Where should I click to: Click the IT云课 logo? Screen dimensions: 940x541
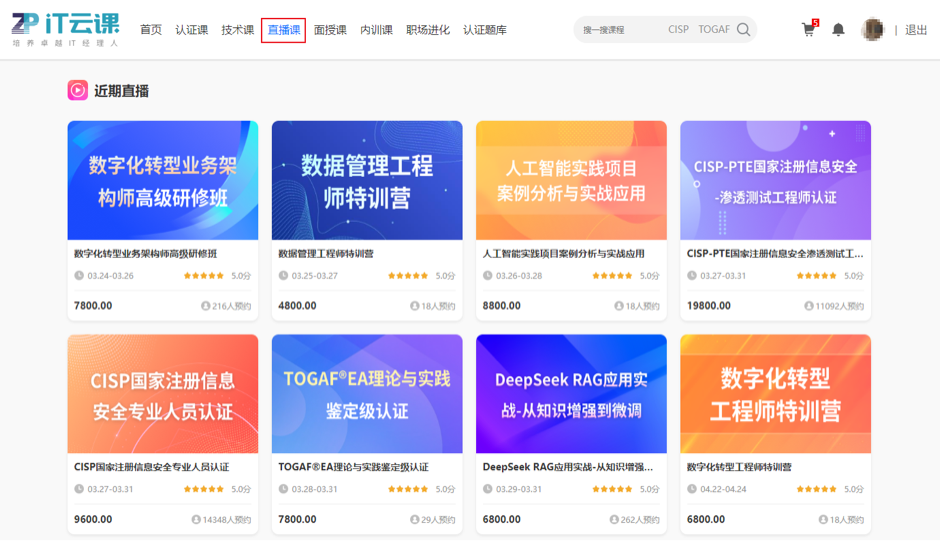66,29
